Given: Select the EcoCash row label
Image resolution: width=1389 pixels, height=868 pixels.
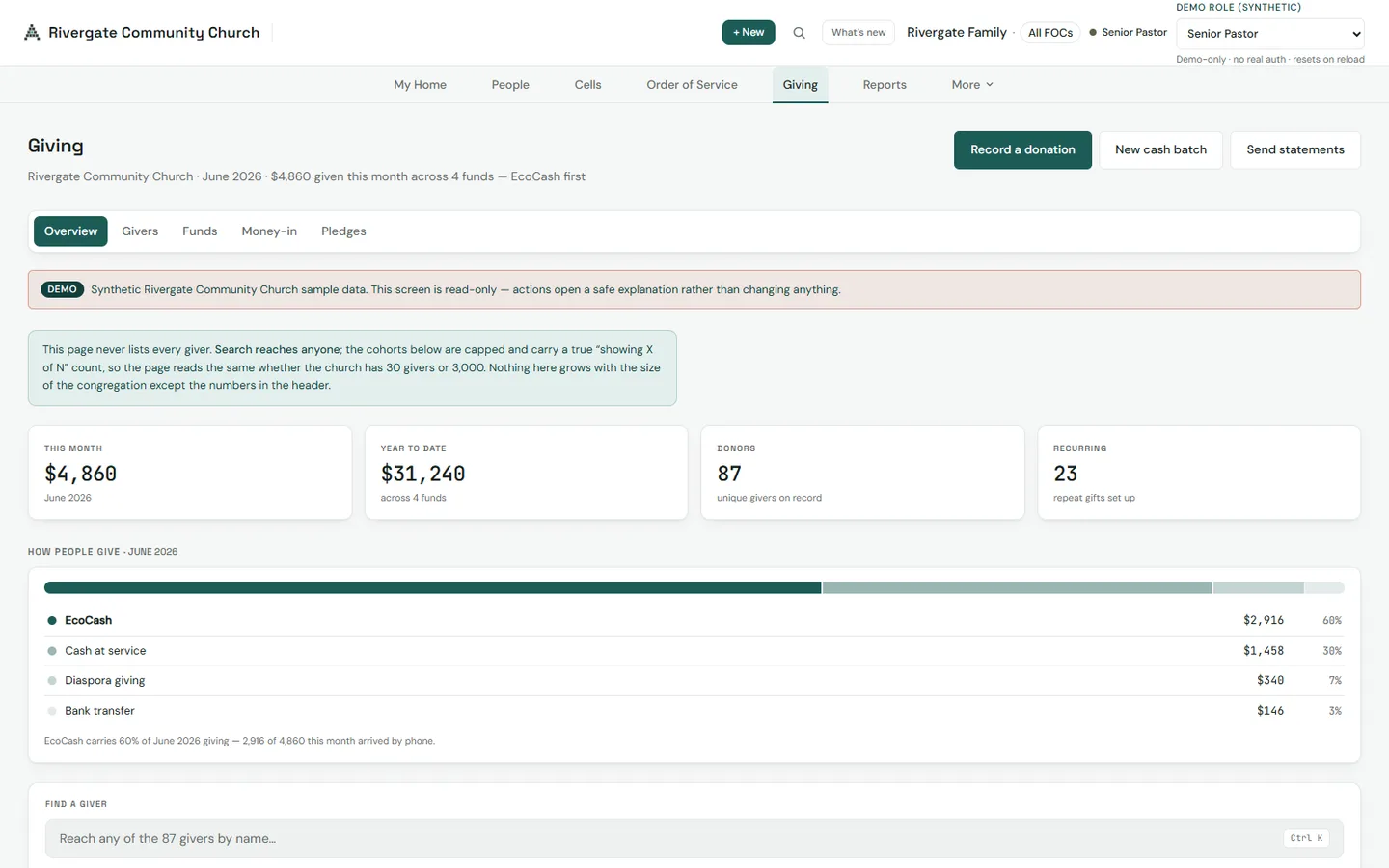Looking at the screenshot, I should click(x=88, y=621).
